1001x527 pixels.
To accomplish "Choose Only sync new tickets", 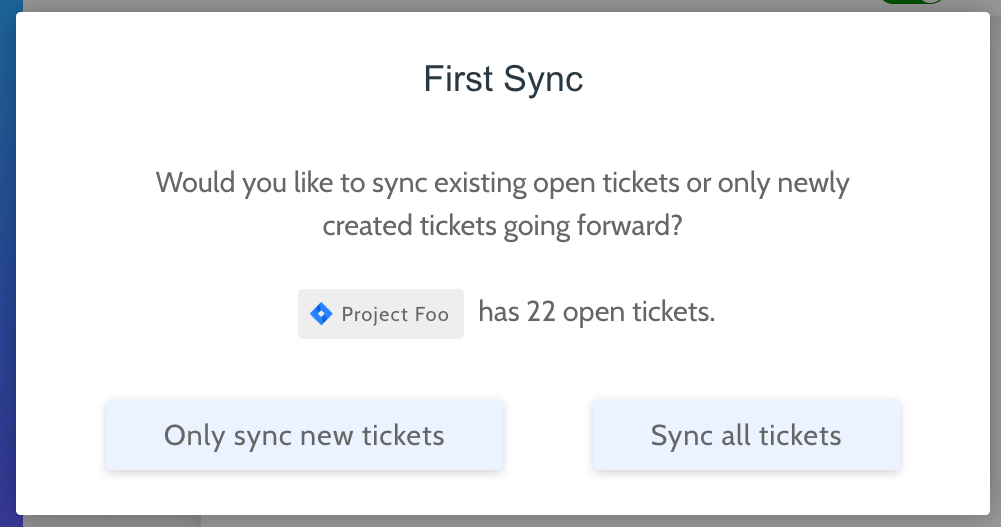I will (x=305, y=435).
